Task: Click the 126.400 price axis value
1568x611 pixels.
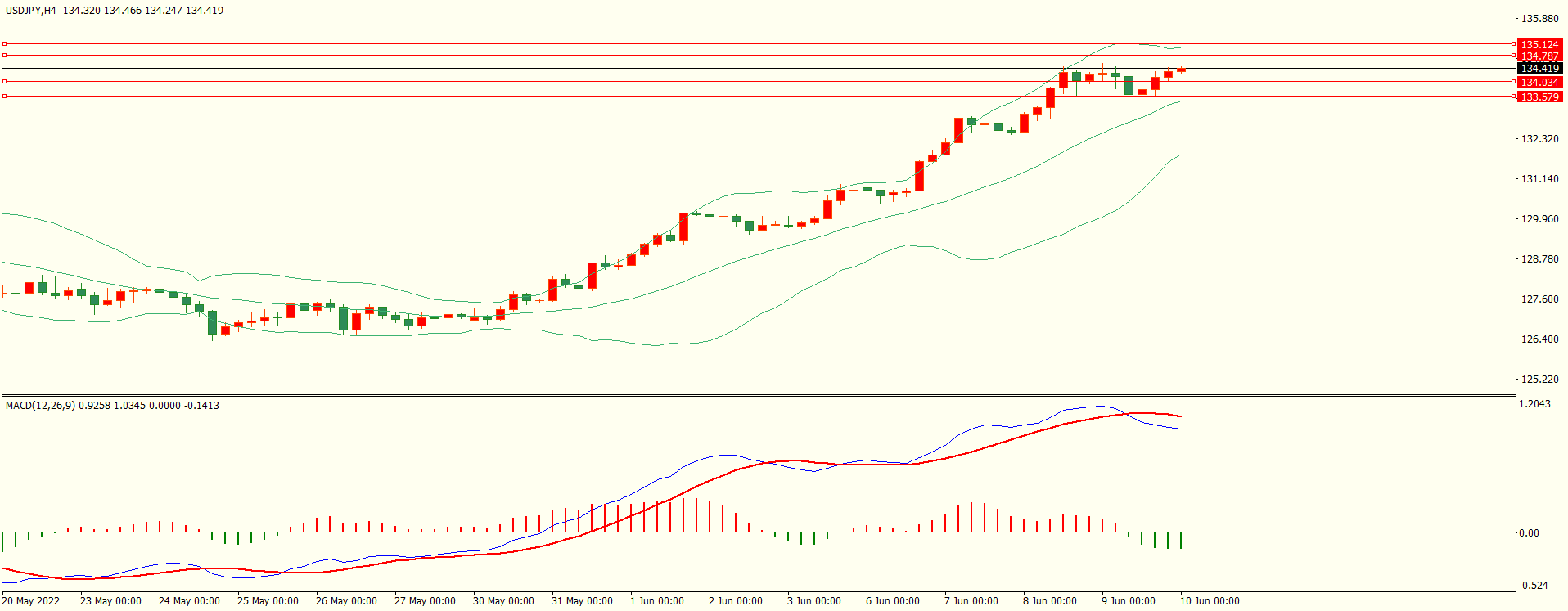Action: tap(1539, 339)
